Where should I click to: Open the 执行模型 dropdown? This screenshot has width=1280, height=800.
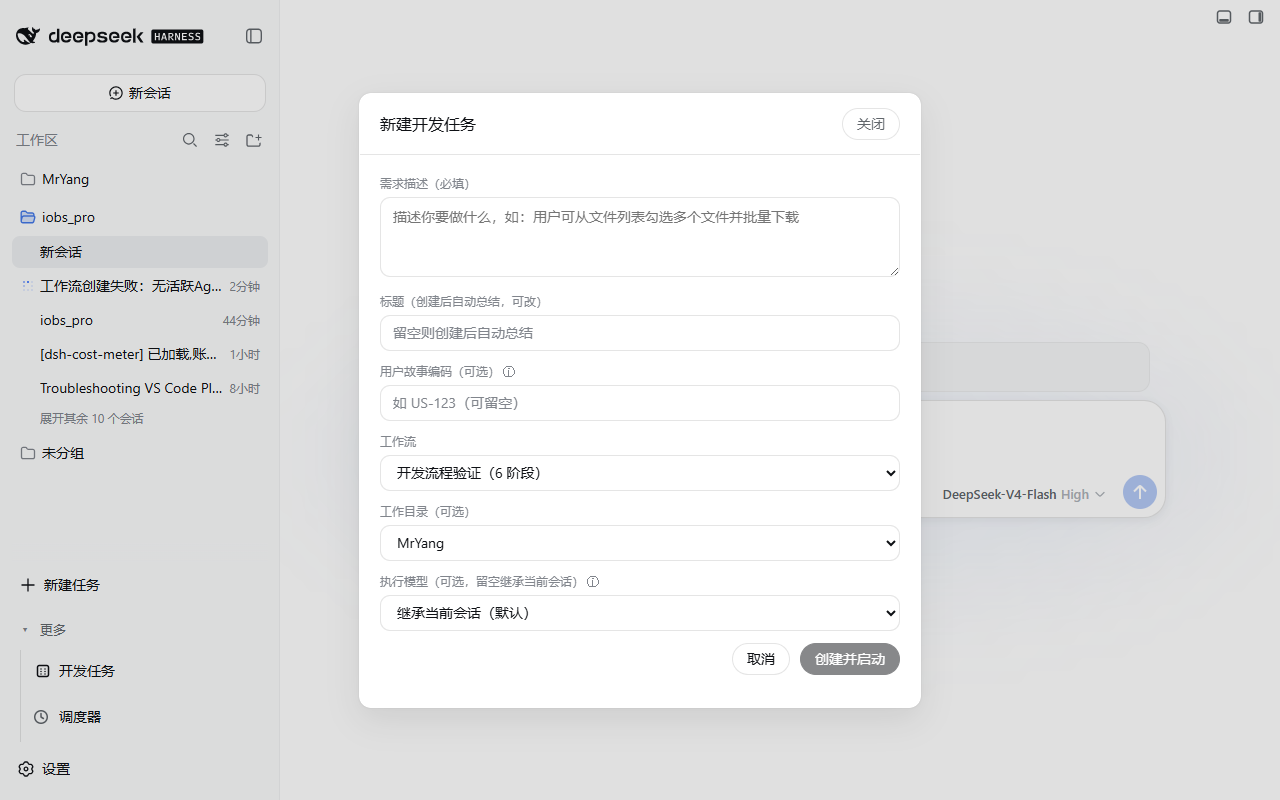click(640, 613)
